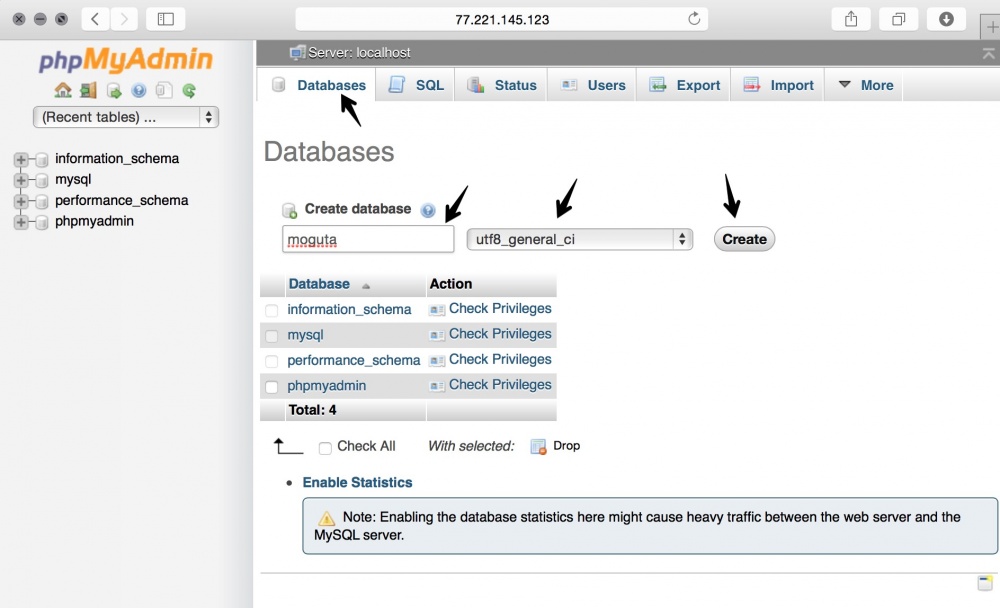Reload navigation panel with green refresh icon

pyautogui.click(x=189, y=91)
